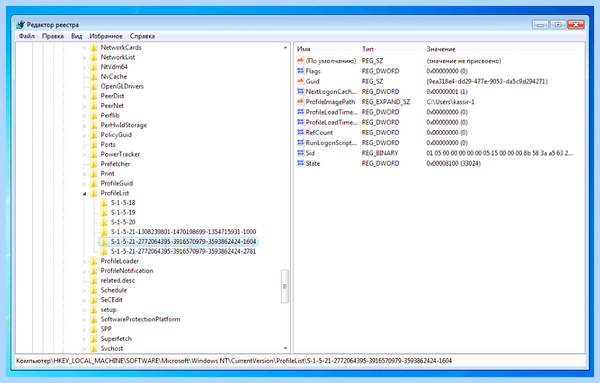Click the S-1-5-18 folder icon

104,203
